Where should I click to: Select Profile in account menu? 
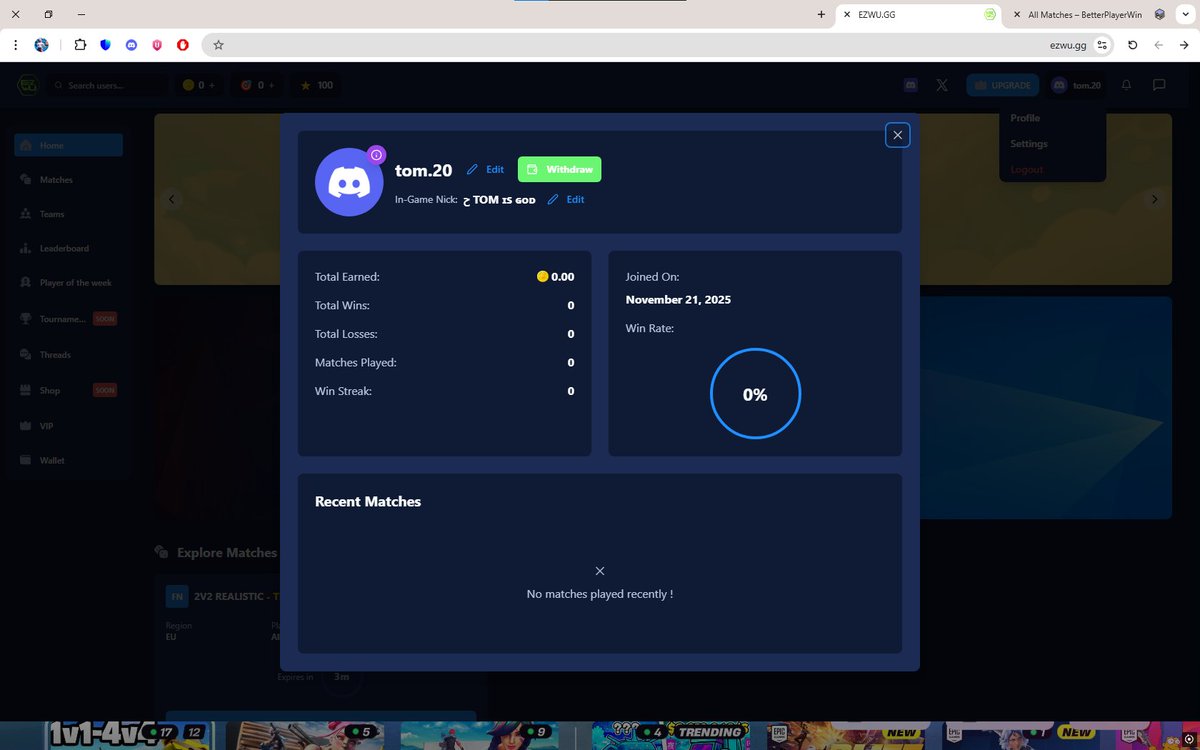1025,118
